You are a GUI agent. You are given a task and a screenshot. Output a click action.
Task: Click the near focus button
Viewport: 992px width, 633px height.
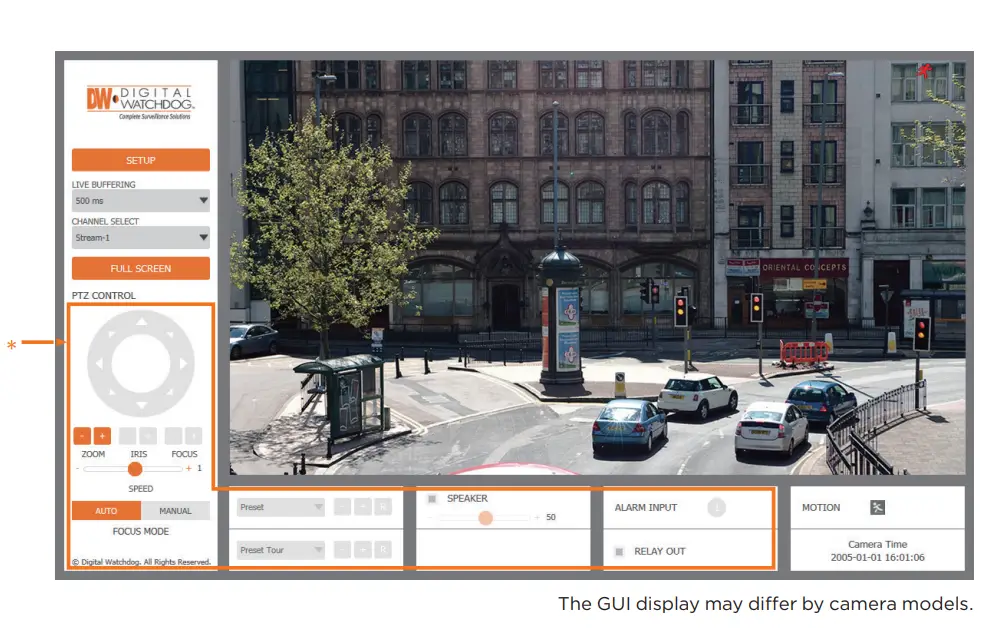point(173,436)
